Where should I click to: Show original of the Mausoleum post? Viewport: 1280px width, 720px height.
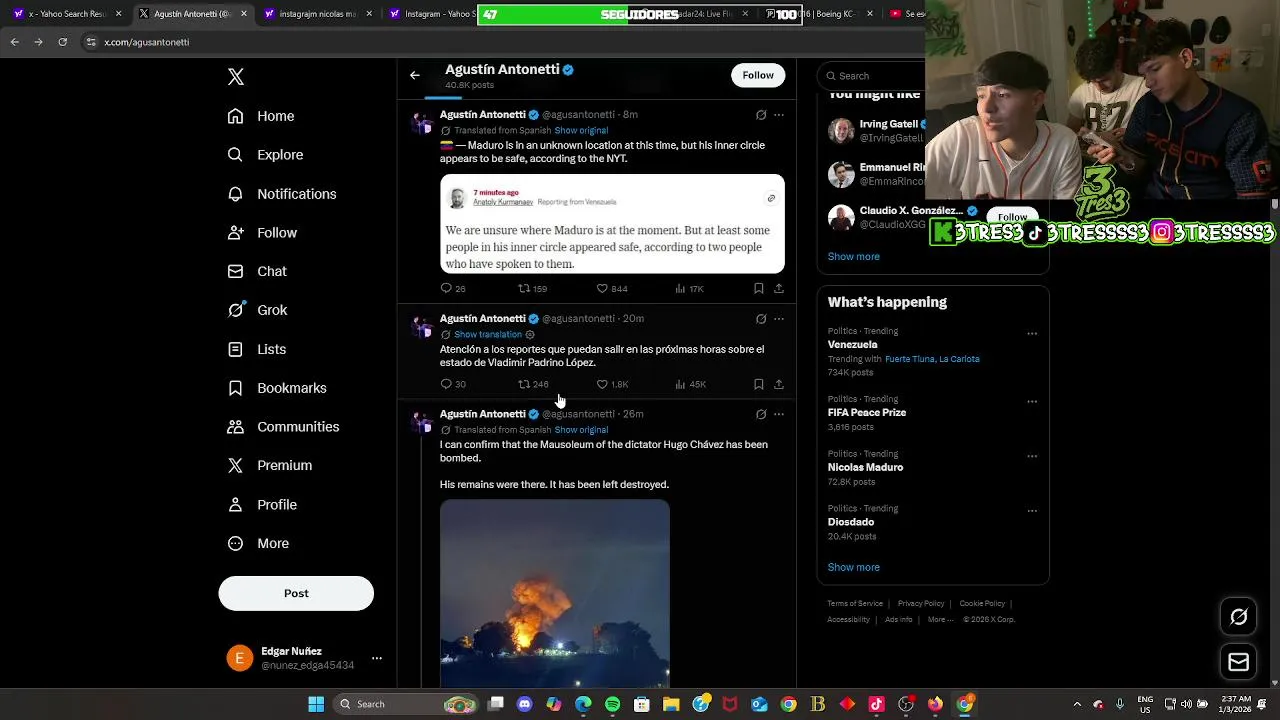point(581,430)
